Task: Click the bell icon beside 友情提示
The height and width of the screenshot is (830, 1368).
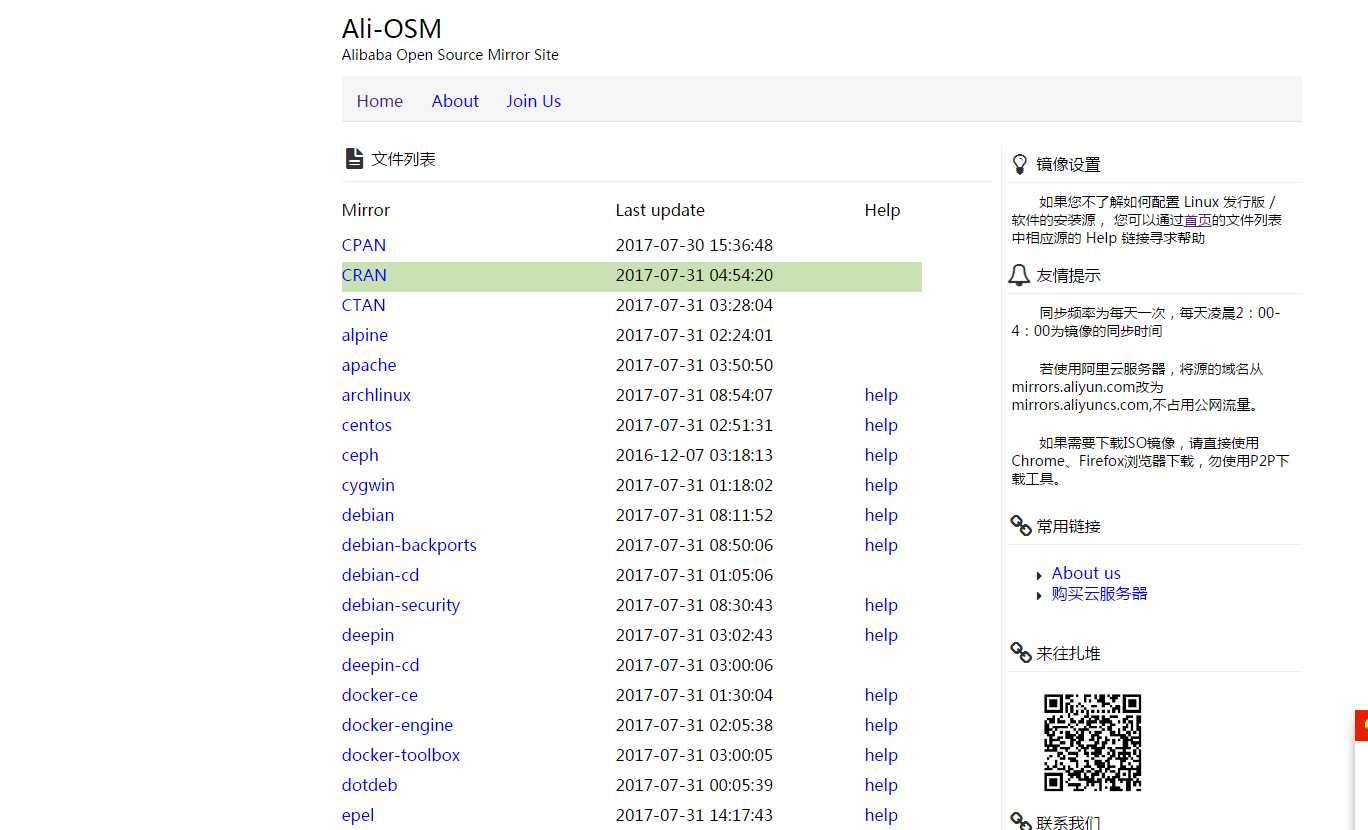Action: pyautogui.click(x=1020, y=275)
